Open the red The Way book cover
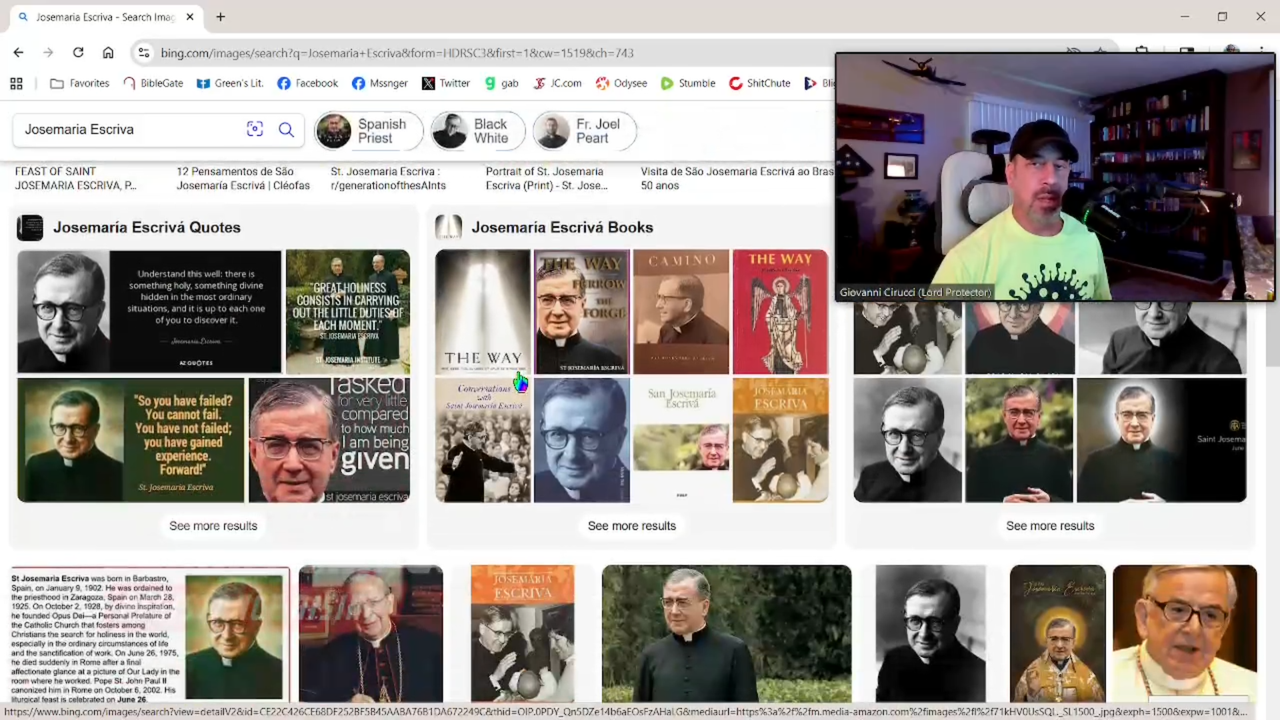This screenshot has width=1280, height=720. (780, 311)
